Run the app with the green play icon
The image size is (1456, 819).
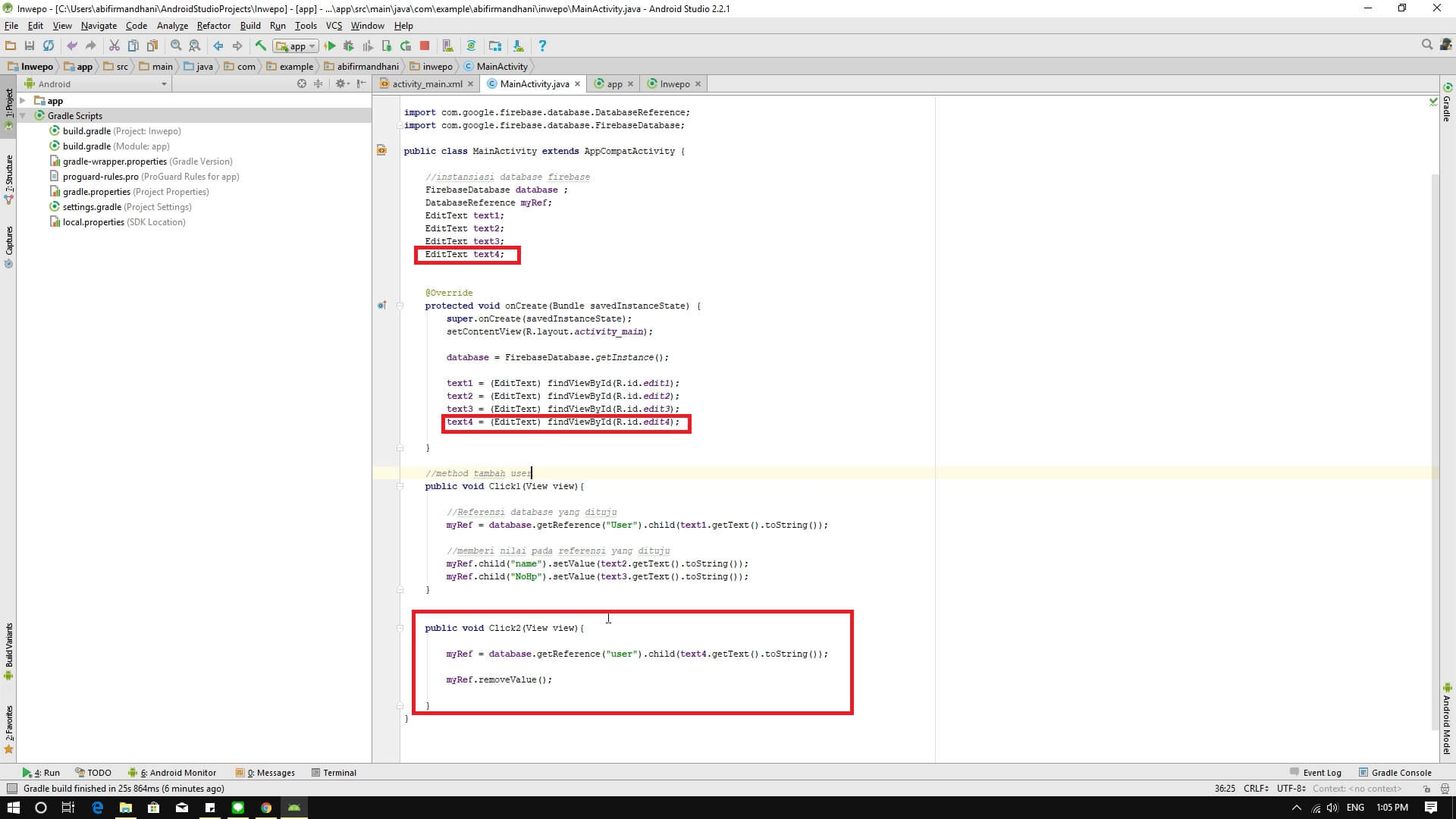(x=330, y=45)
